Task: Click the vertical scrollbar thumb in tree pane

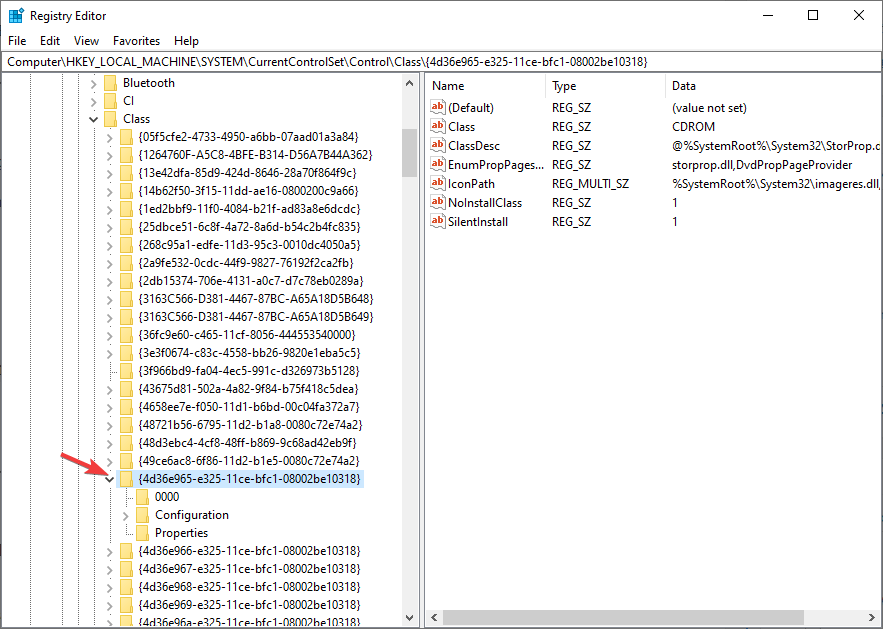Action: coord(409,153)
